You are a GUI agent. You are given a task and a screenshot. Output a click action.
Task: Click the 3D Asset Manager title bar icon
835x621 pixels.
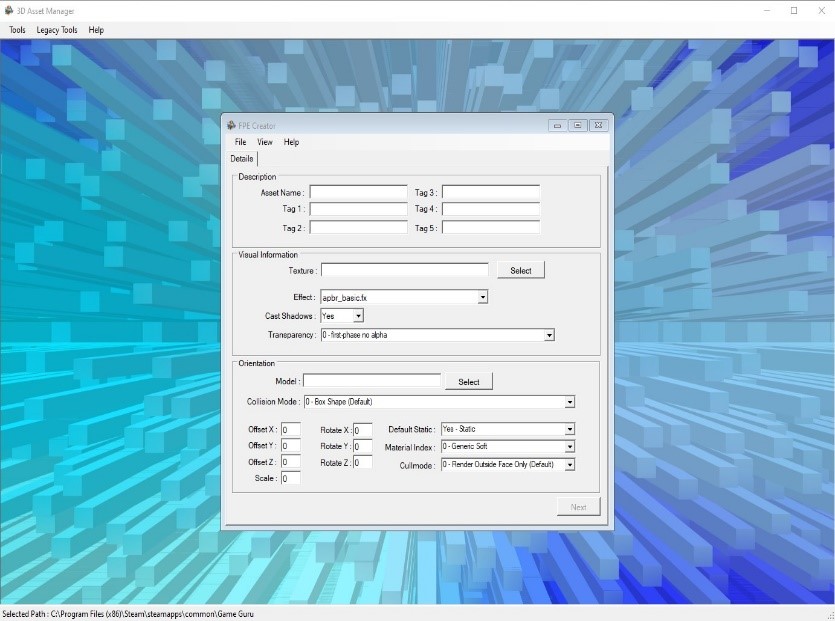point(9,11)
